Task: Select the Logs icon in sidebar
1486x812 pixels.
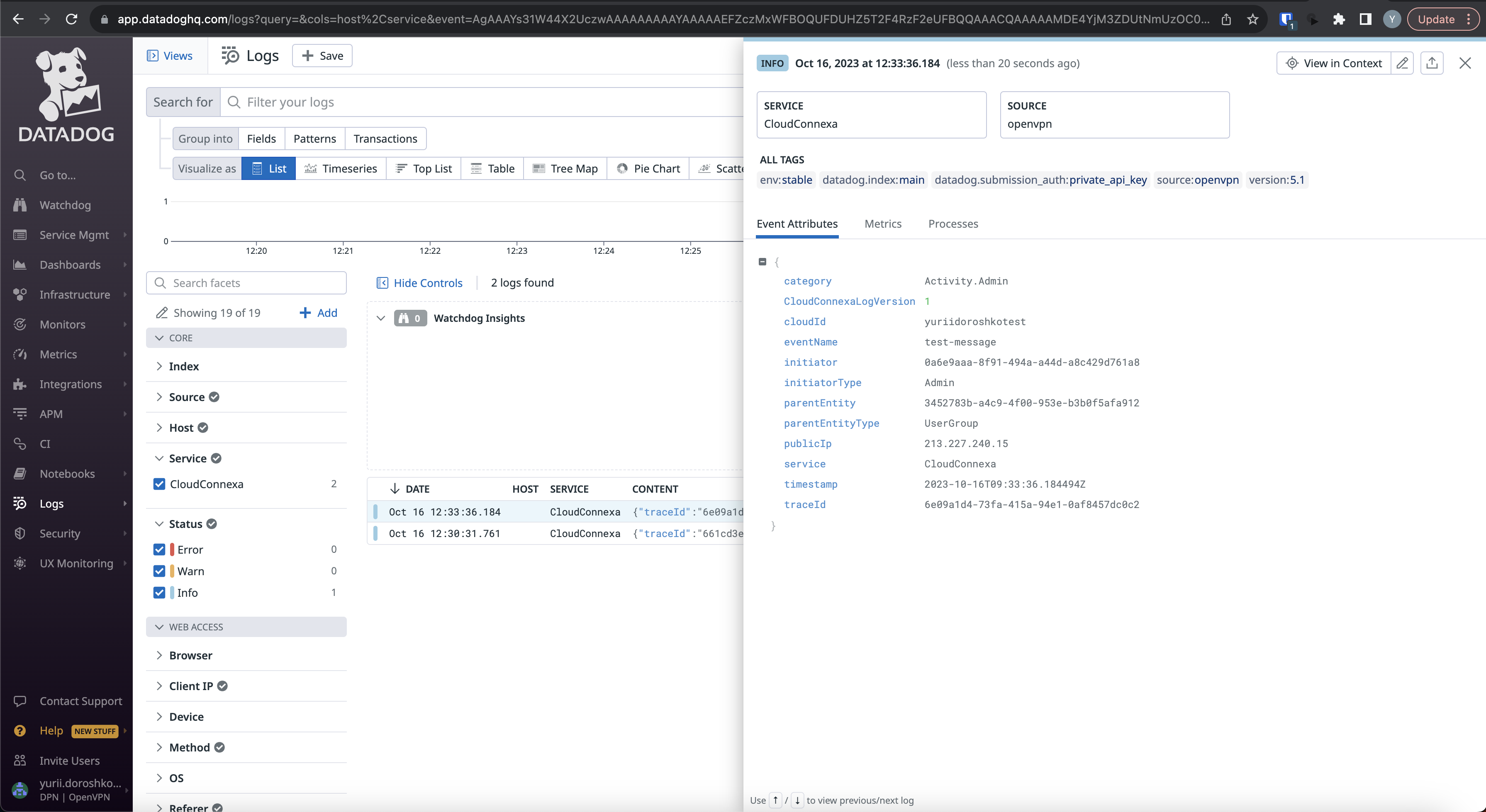Action: point(52,503)
